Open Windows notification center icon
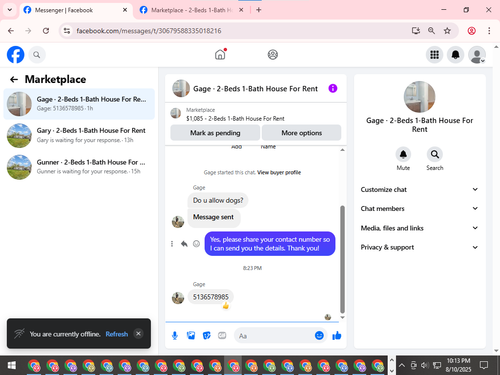Viewport: 500px width, 375px height. pyautogui.click(x=484, y=365)
